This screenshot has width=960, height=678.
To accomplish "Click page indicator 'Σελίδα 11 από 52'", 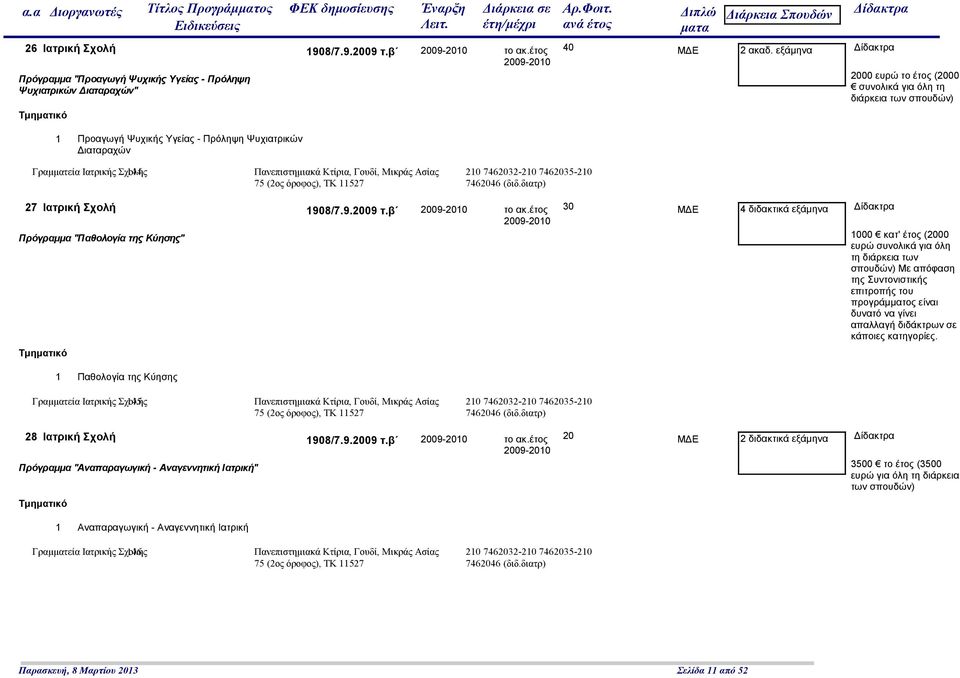I will pyautogui.click(x=712, y=671).
